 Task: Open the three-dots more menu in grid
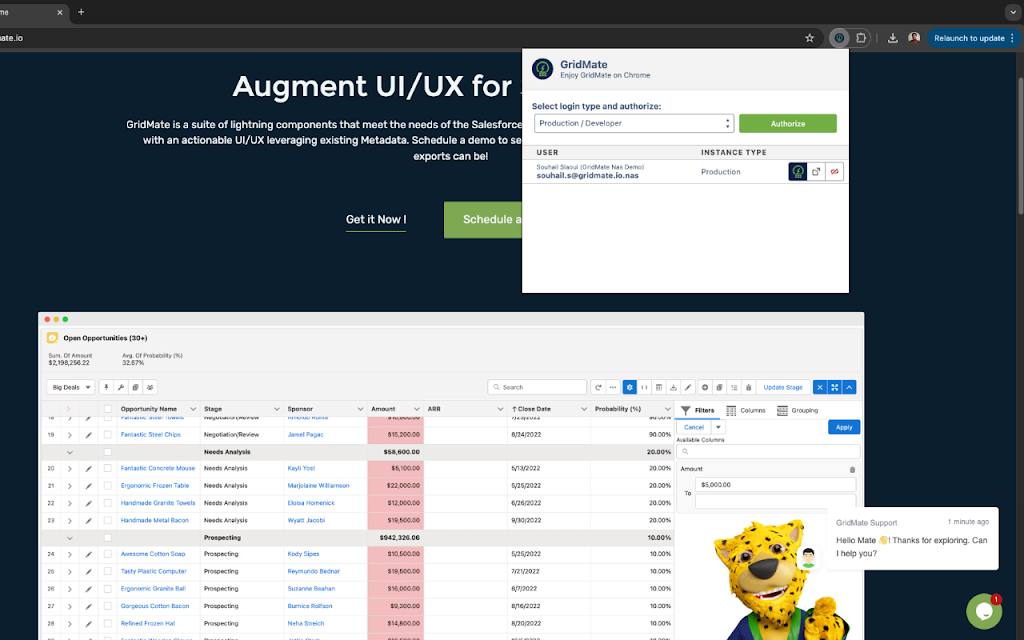coord(613,387)
